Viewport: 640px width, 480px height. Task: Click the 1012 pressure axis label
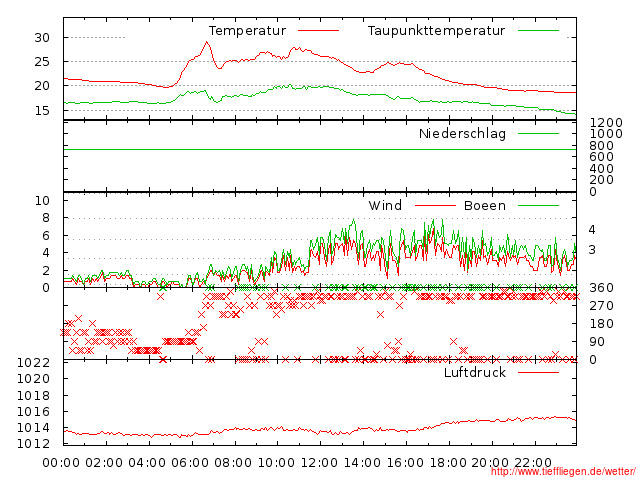coord(33,444)
